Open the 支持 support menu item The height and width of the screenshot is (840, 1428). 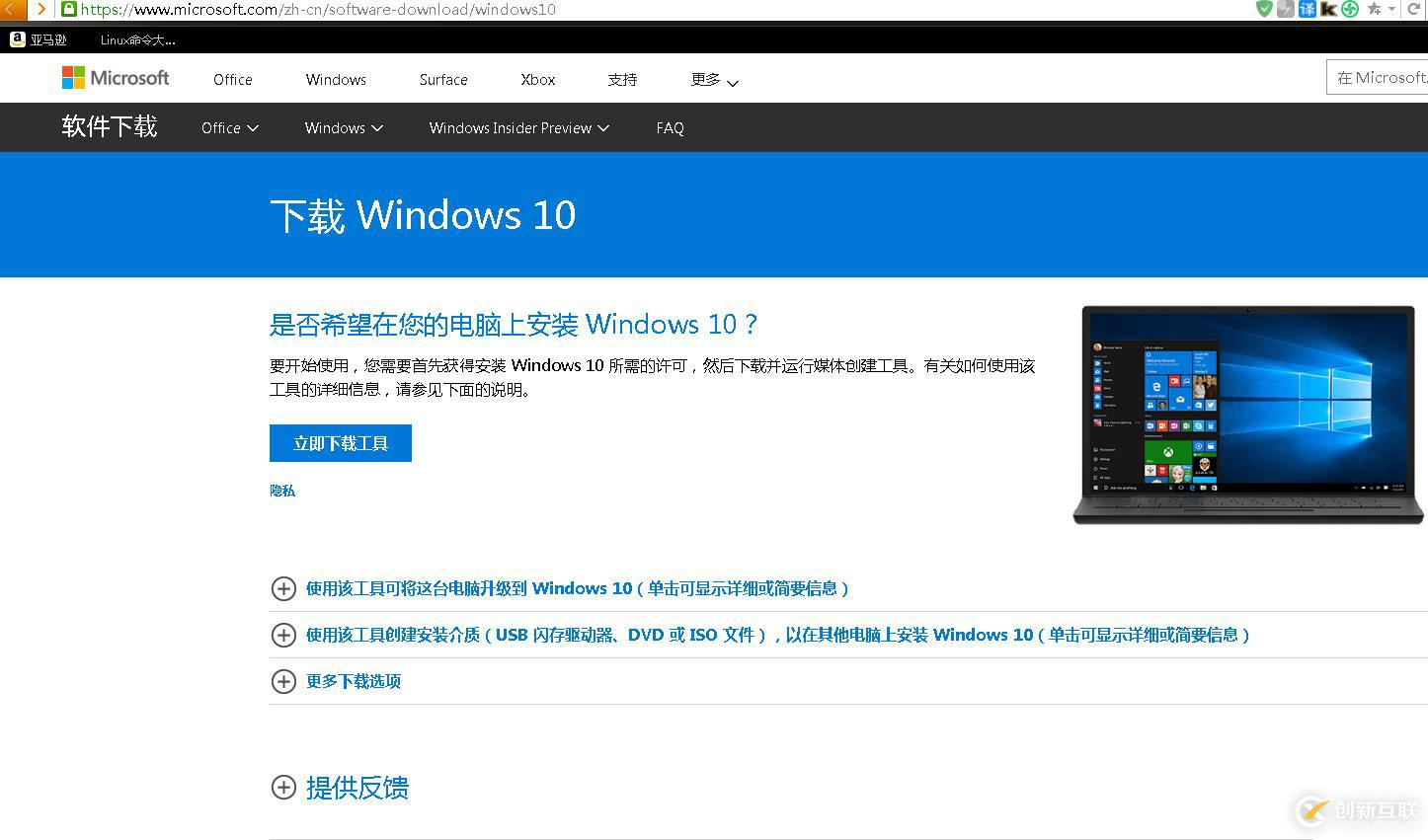622,80
